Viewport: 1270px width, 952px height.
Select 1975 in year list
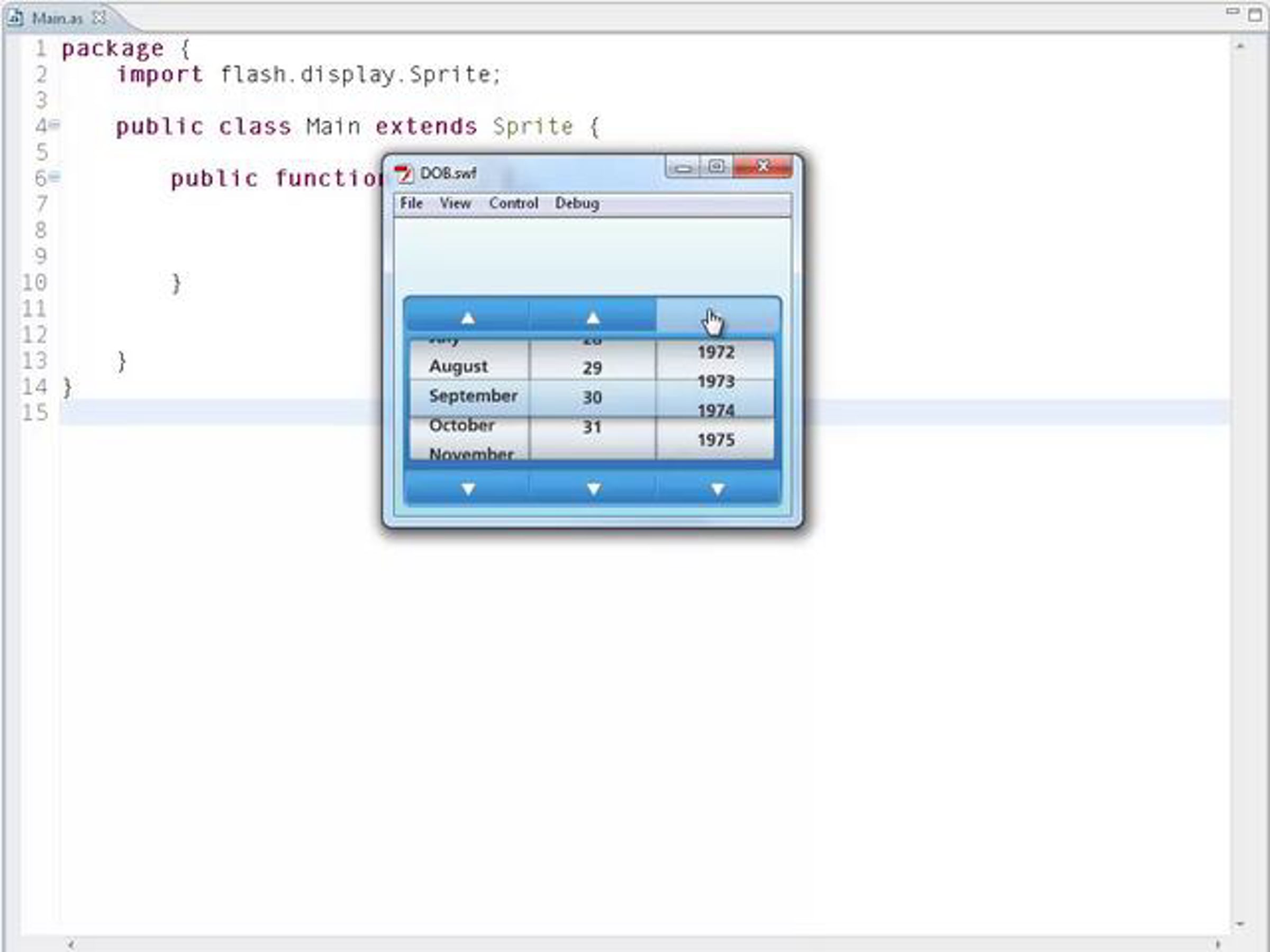pos(715,440)
